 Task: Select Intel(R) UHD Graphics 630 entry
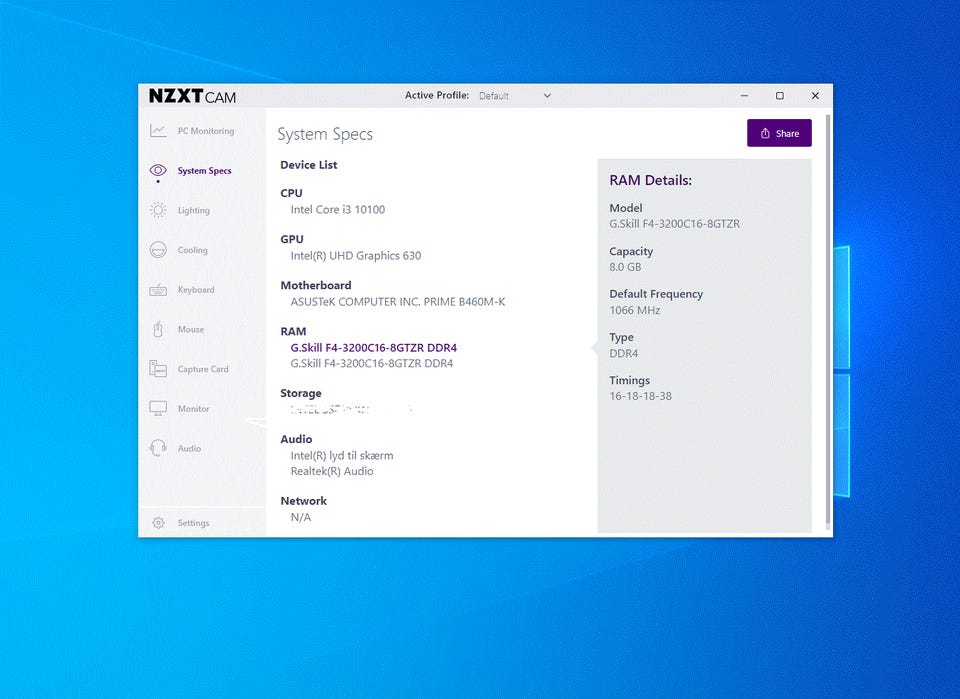tap(356, 256)
